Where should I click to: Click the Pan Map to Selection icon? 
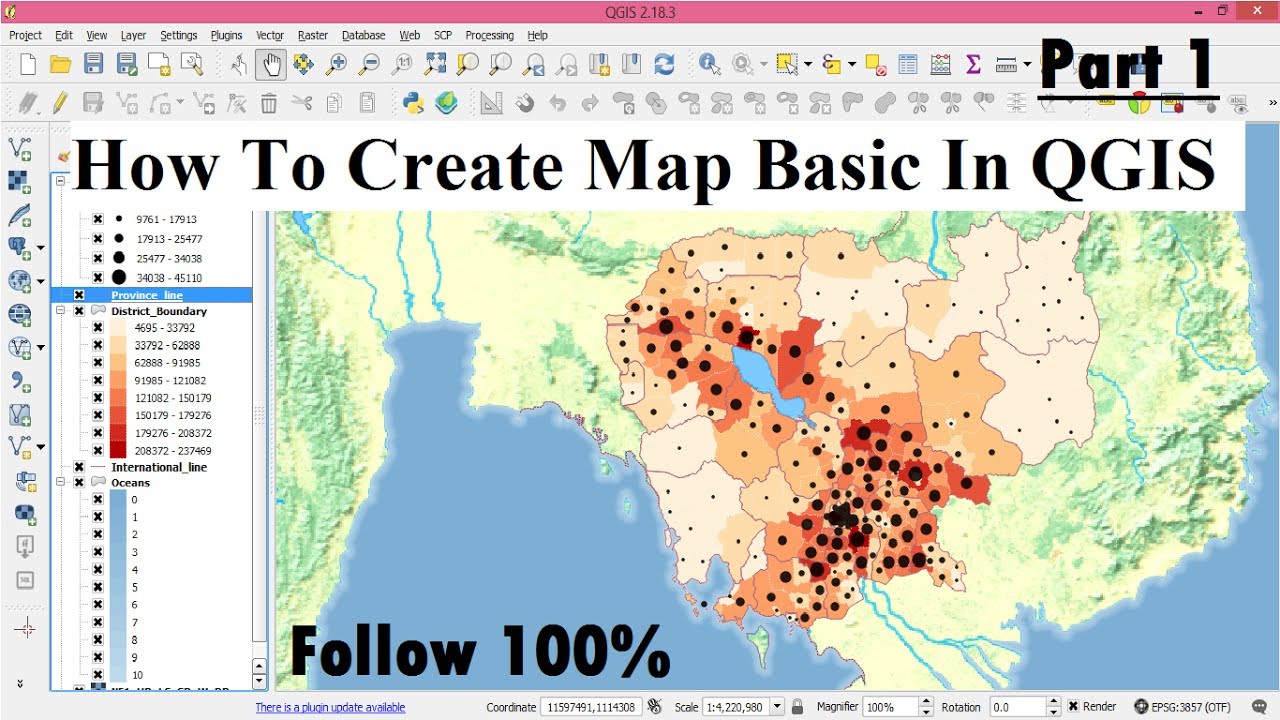[304, 65]
